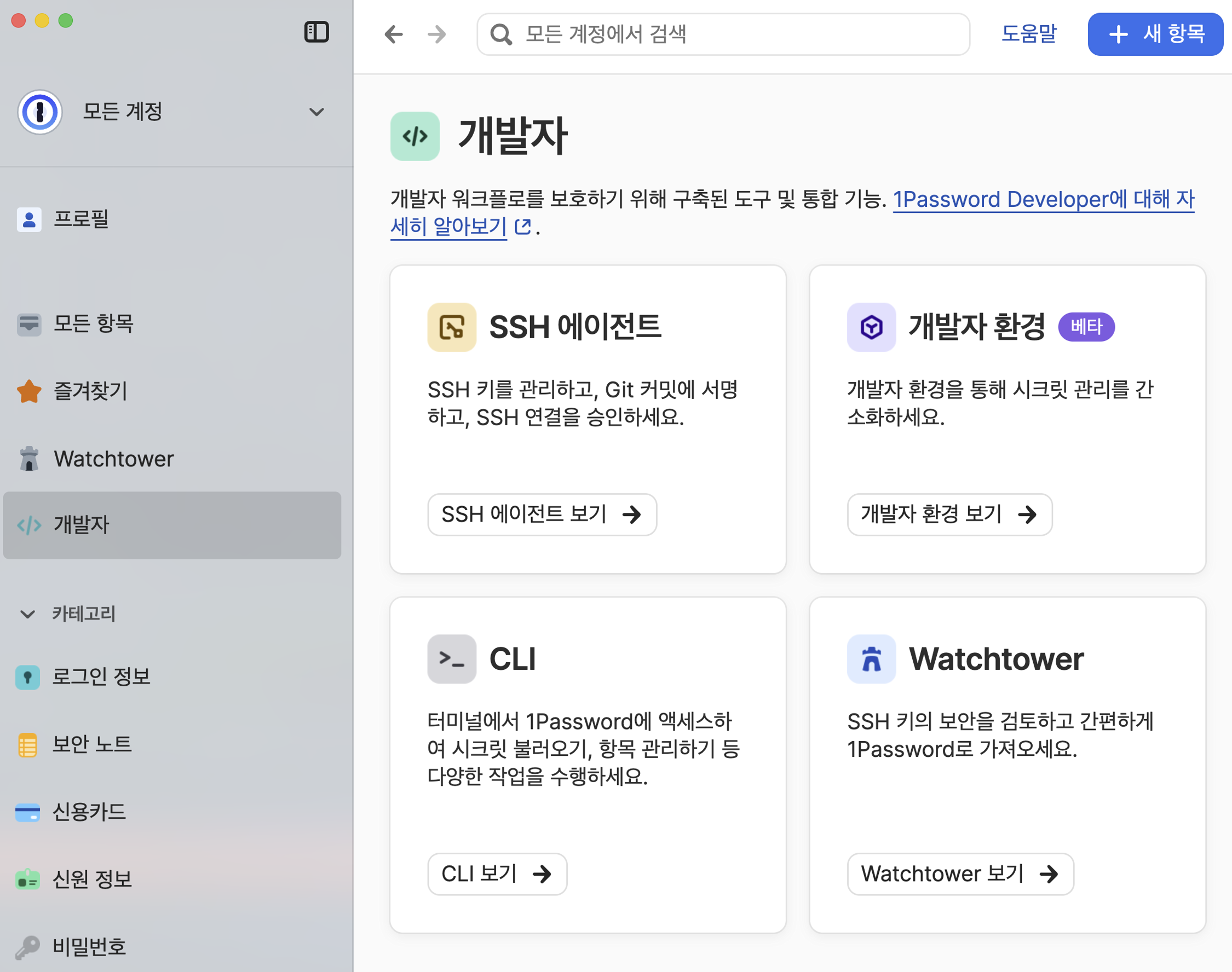Click the Watchtower 보기 button
The image size is (1232, 972).
tap(960, 873)
